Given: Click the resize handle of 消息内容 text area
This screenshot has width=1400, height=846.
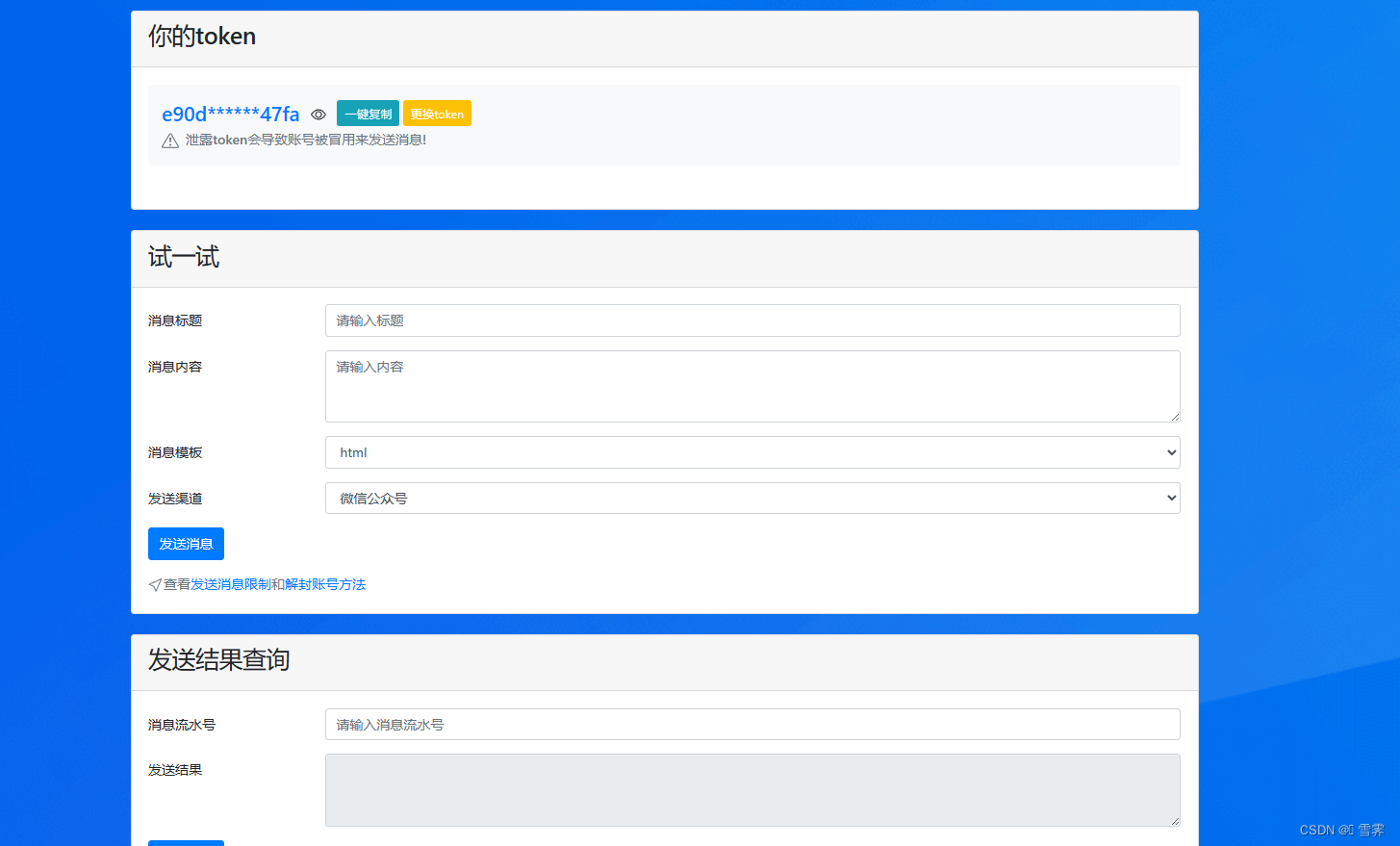Looking at the screenshot, I should [x=1175, y=417].
